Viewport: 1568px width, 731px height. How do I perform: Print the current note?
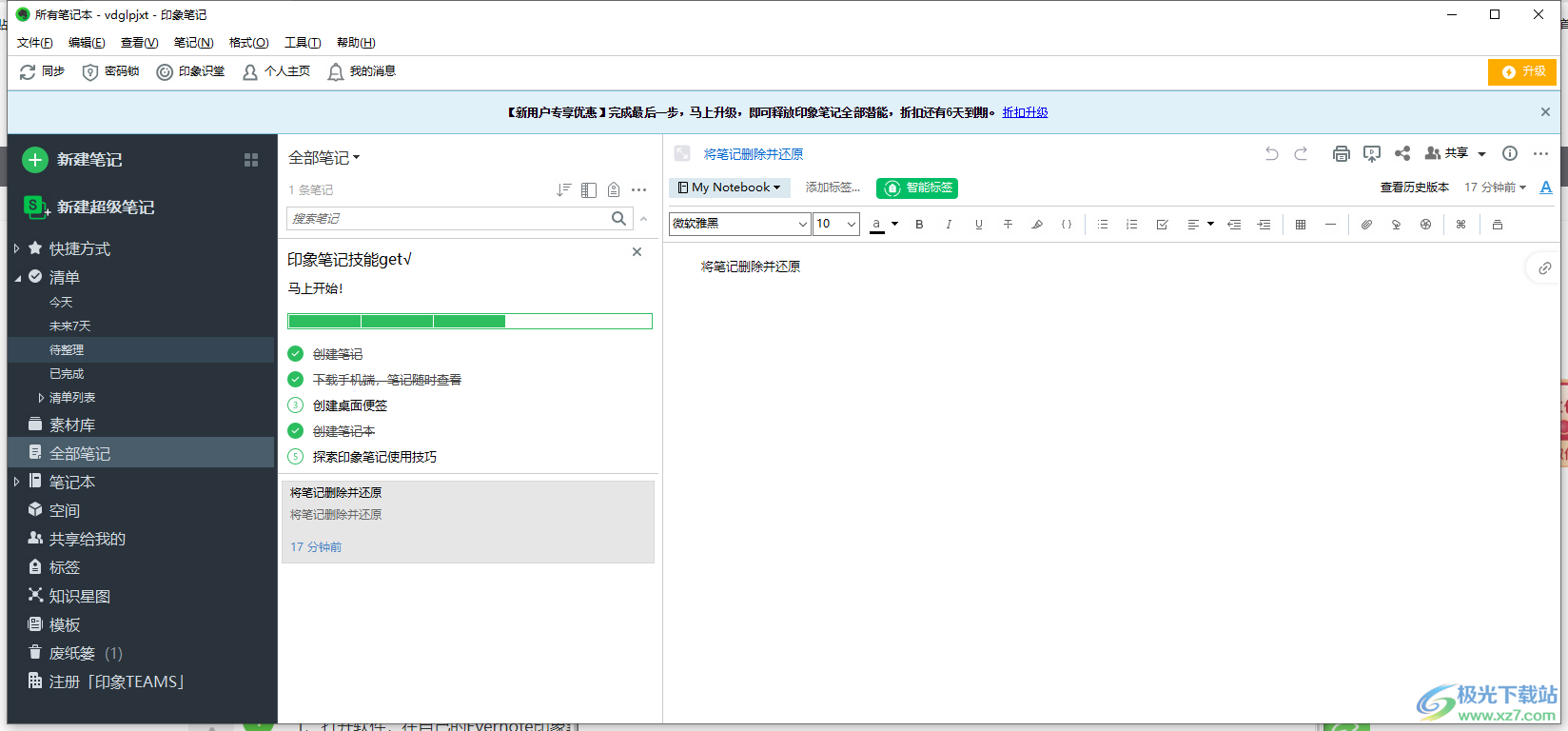1342,153
